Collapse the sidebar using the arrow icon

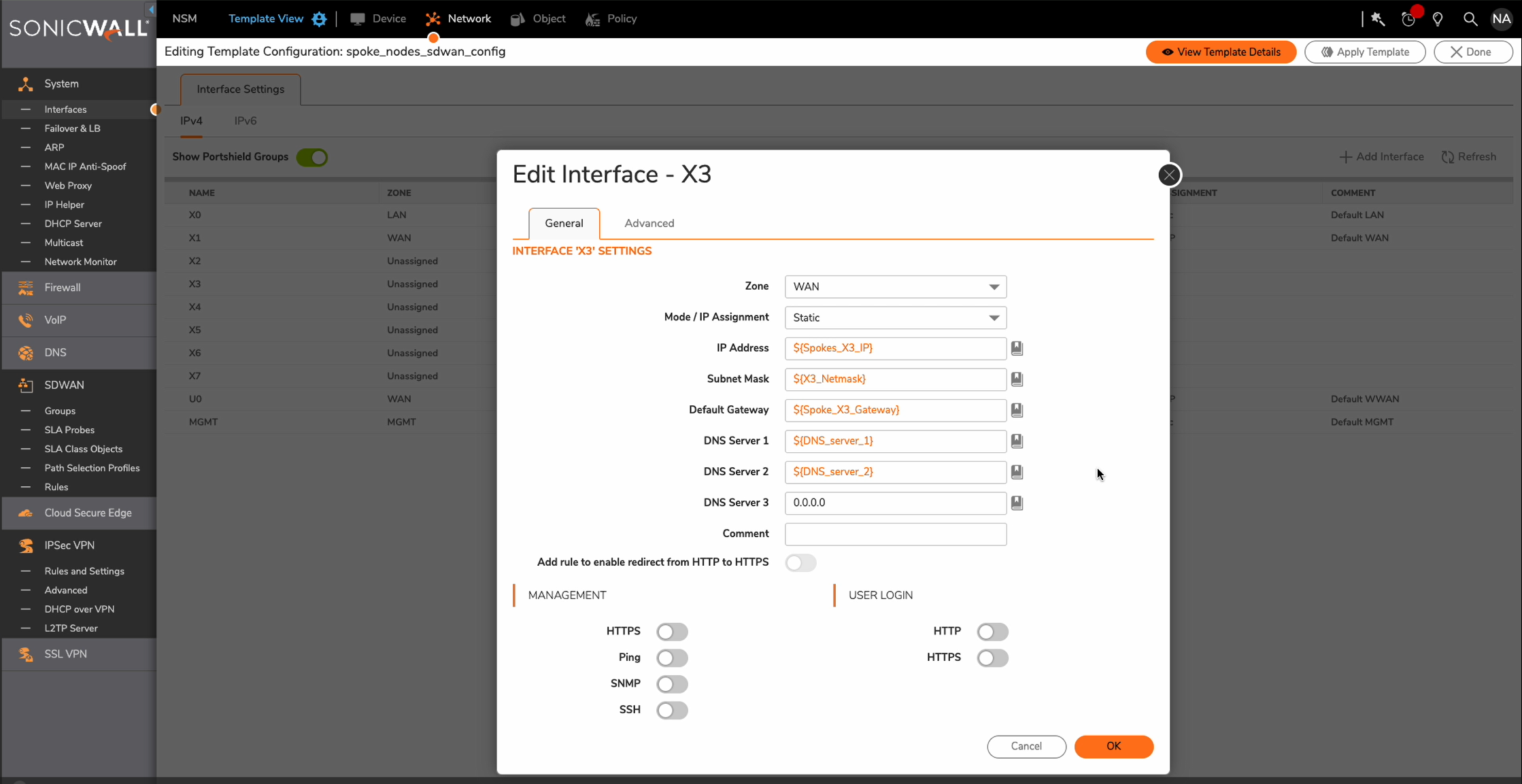pos(151,10)
